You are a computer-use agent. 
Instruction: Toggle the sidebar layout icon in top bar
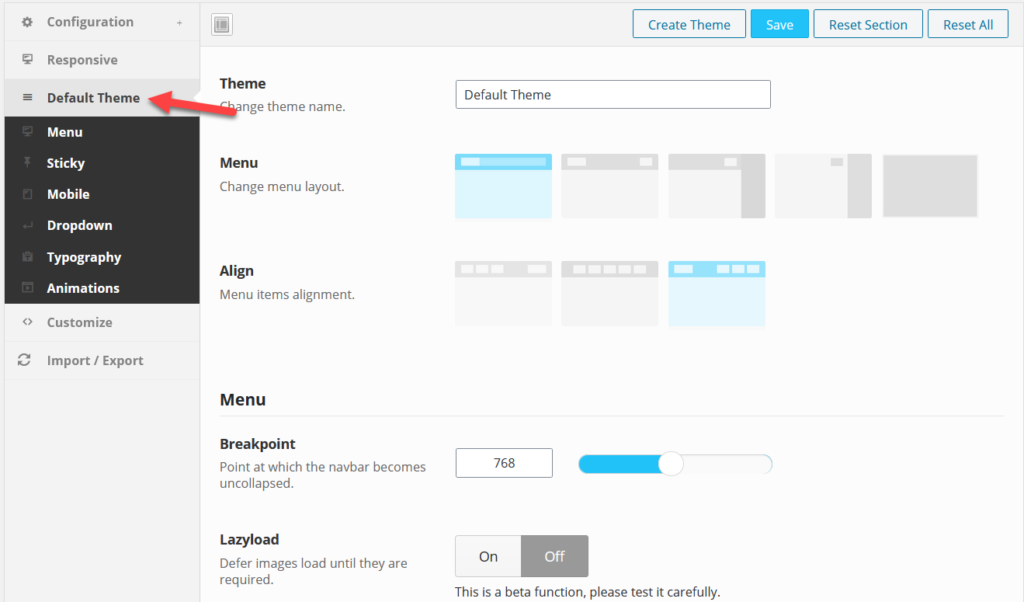click(222, 25)
